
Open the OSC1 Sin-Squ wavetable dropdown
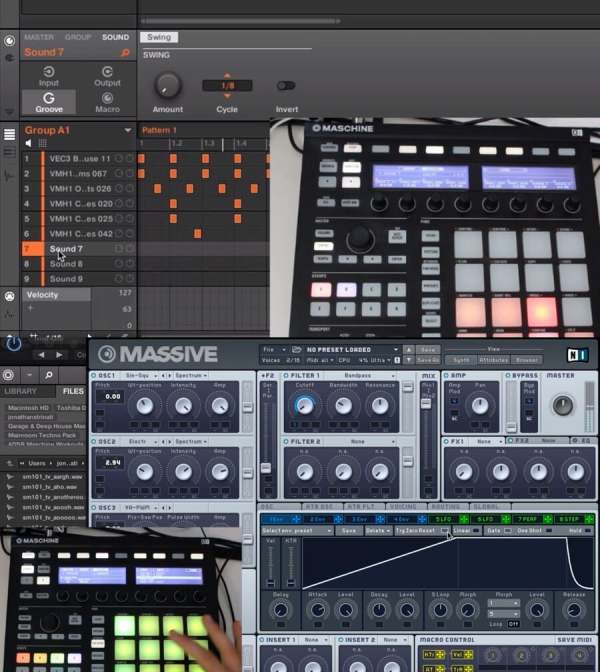141,376
